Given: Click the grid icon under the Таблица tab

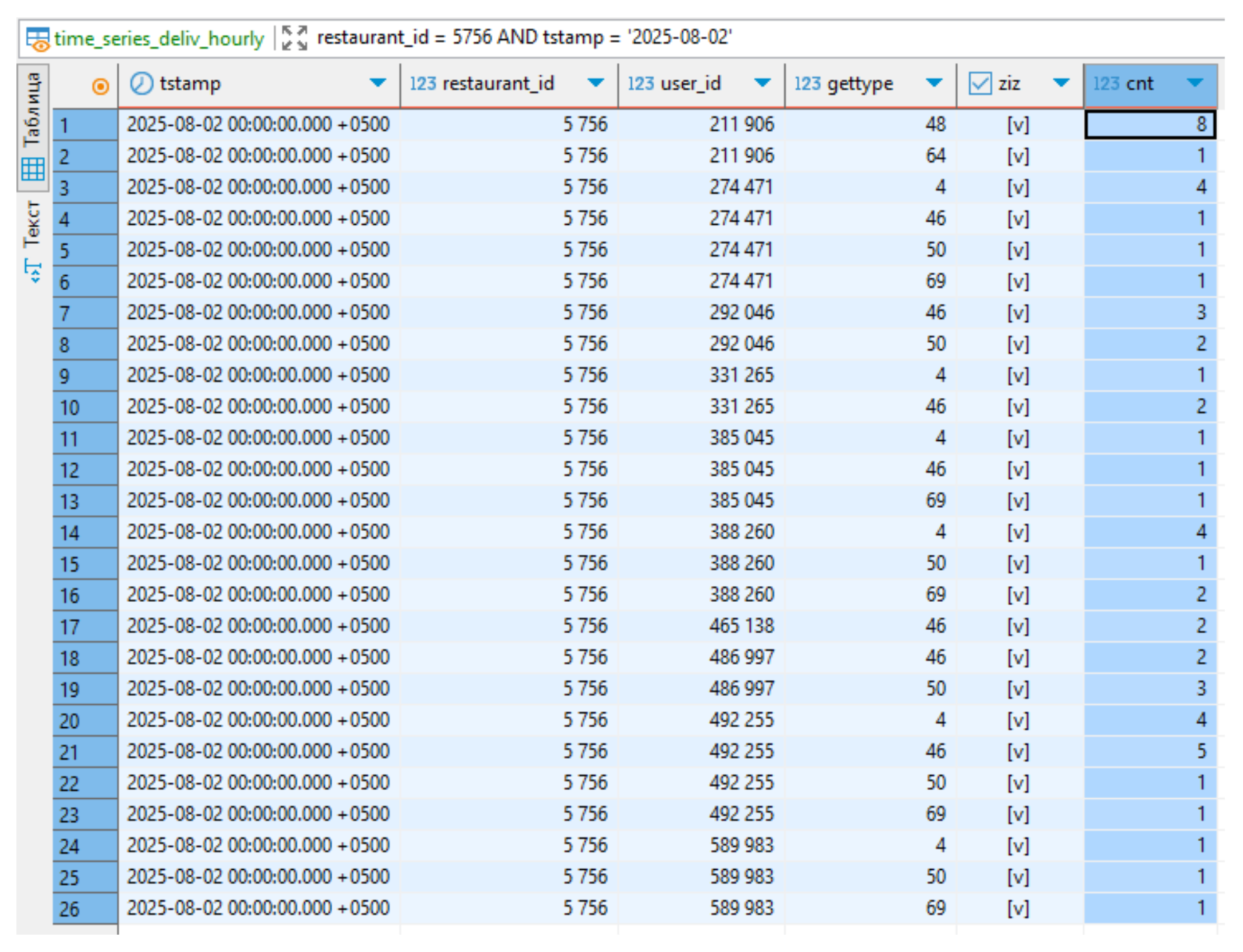Looking at the screenshot, I should (x=33, y=169).
